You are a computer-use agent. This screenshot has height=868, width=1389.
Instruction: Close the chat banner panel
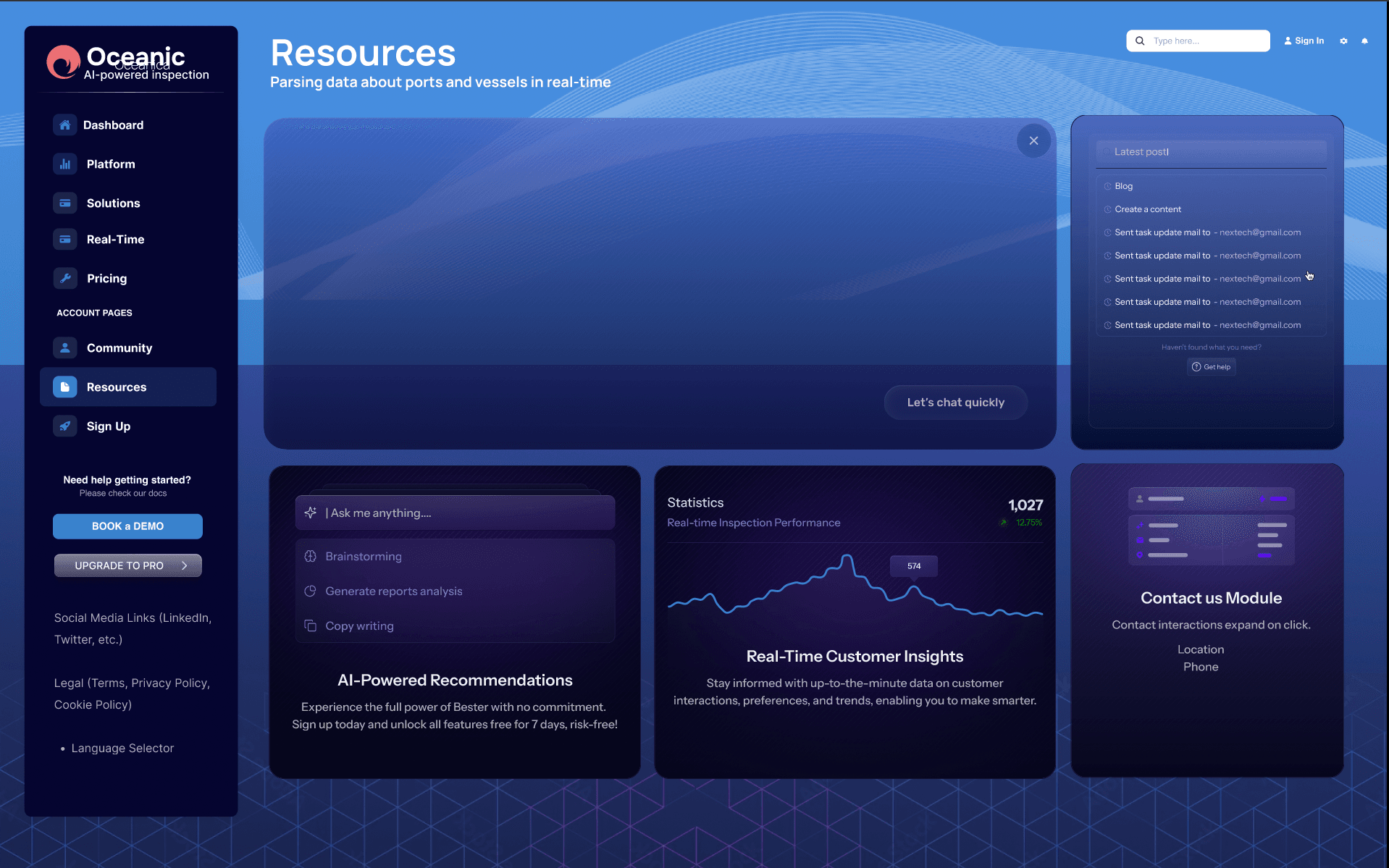(x=1033, y=141)
